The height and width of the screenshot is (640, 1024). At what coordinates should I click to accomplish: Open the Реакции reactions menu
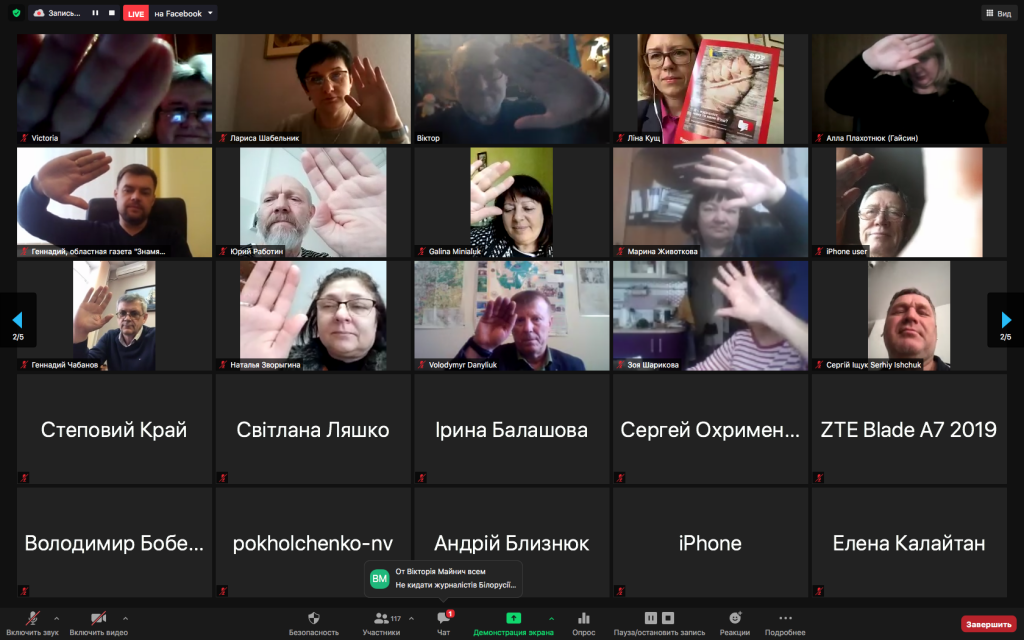pyautogui.click(x=735, y=623)
